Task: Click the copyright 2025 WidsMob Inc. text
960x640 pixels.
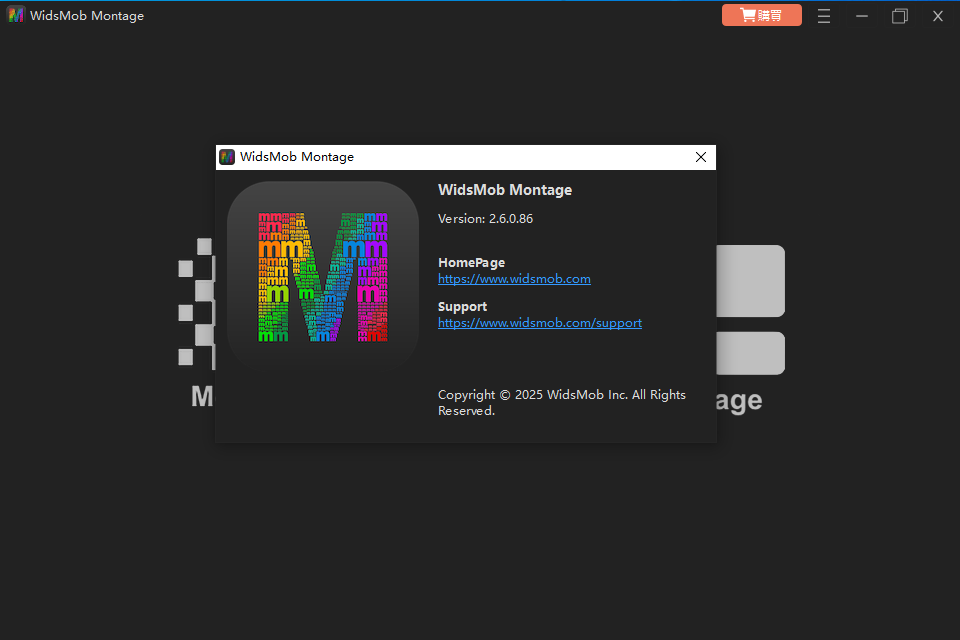Action: [x=561, y=402]
